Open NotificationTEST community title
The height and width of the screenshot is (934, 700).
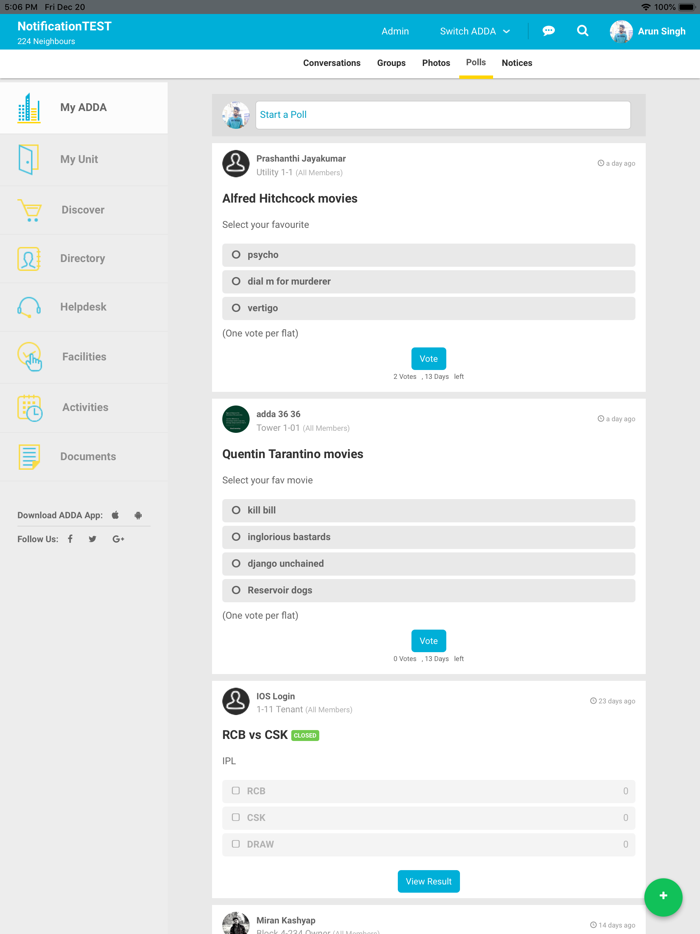pos(64,26)
